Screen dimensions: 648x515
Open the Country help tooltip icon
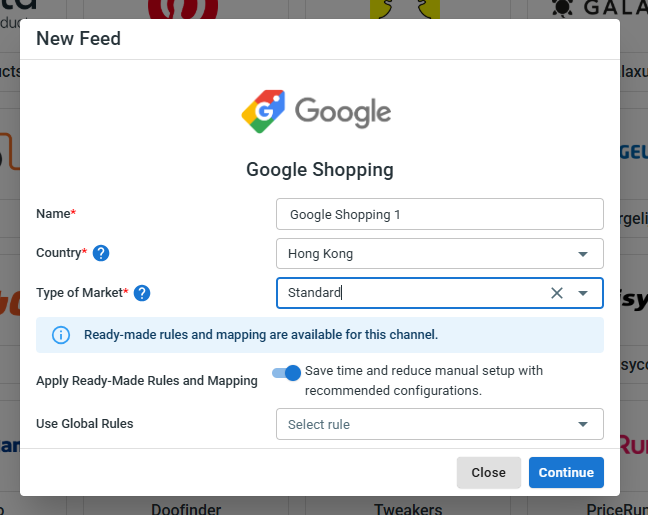101,253
